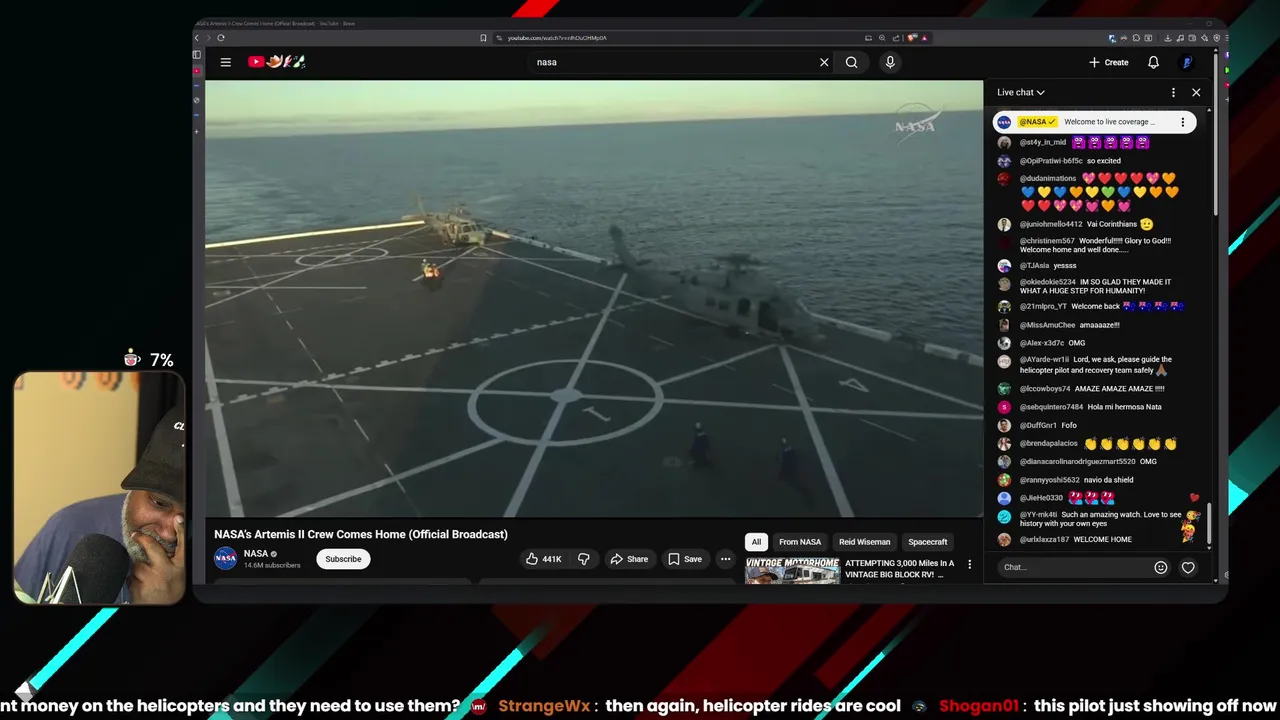Select the All filter chip
Screen dimensions: 1280x720
[756, 542]
